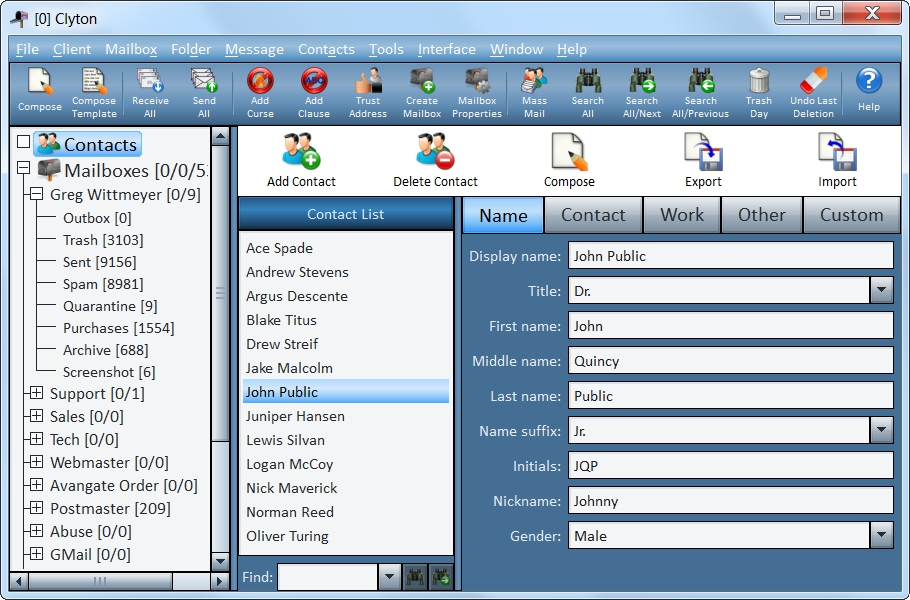
Task: Open the Interface menu
Action: [x=447, y=49]
